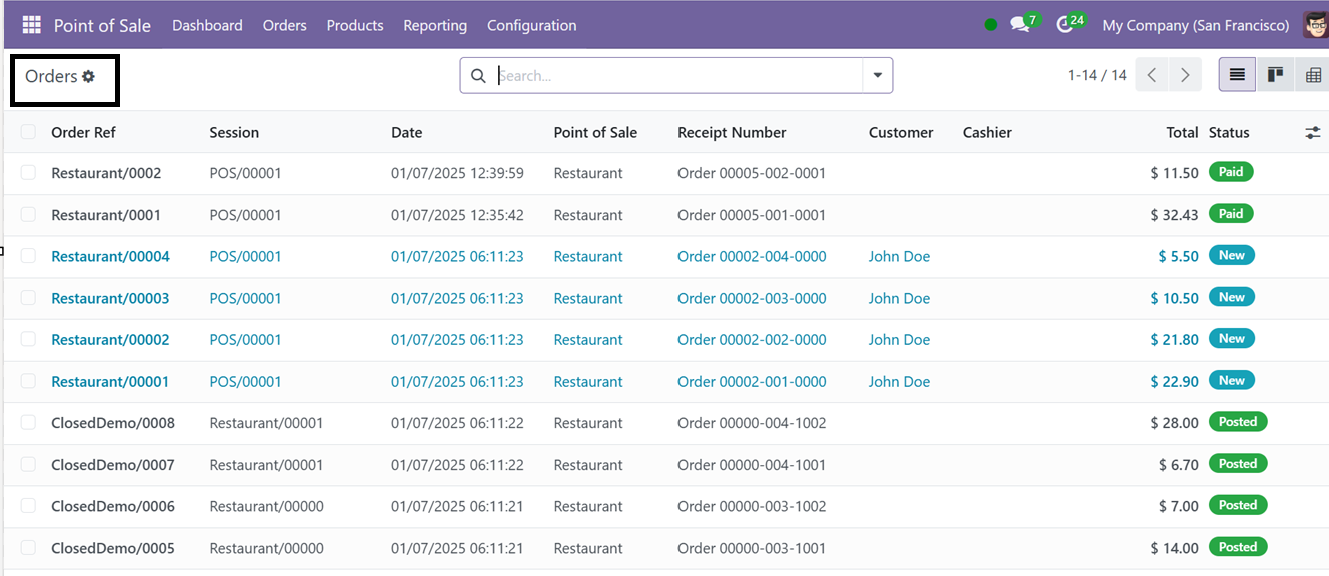
Task: Click the Paid badge for Restaurant/0001
Action: (x=1231, y=214)
